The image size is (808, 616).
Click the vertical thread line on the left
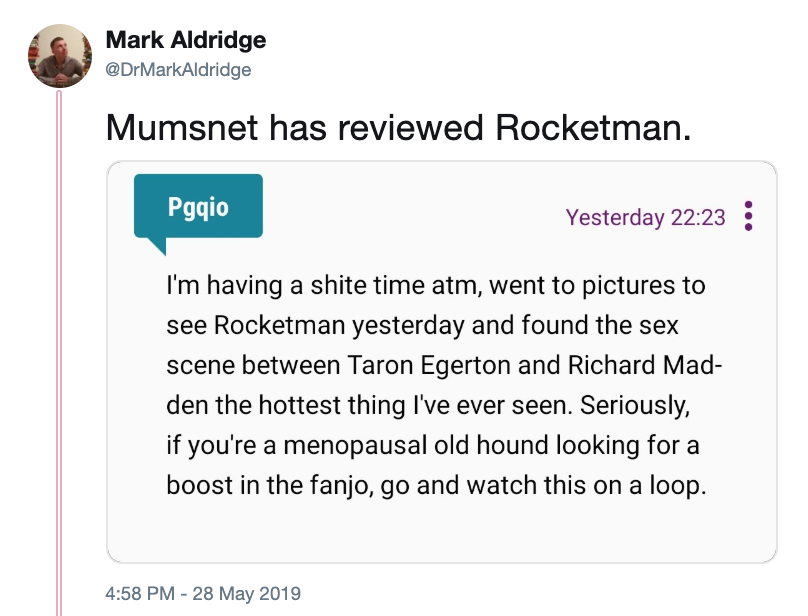pyautogui.click(x=60, y=350)
